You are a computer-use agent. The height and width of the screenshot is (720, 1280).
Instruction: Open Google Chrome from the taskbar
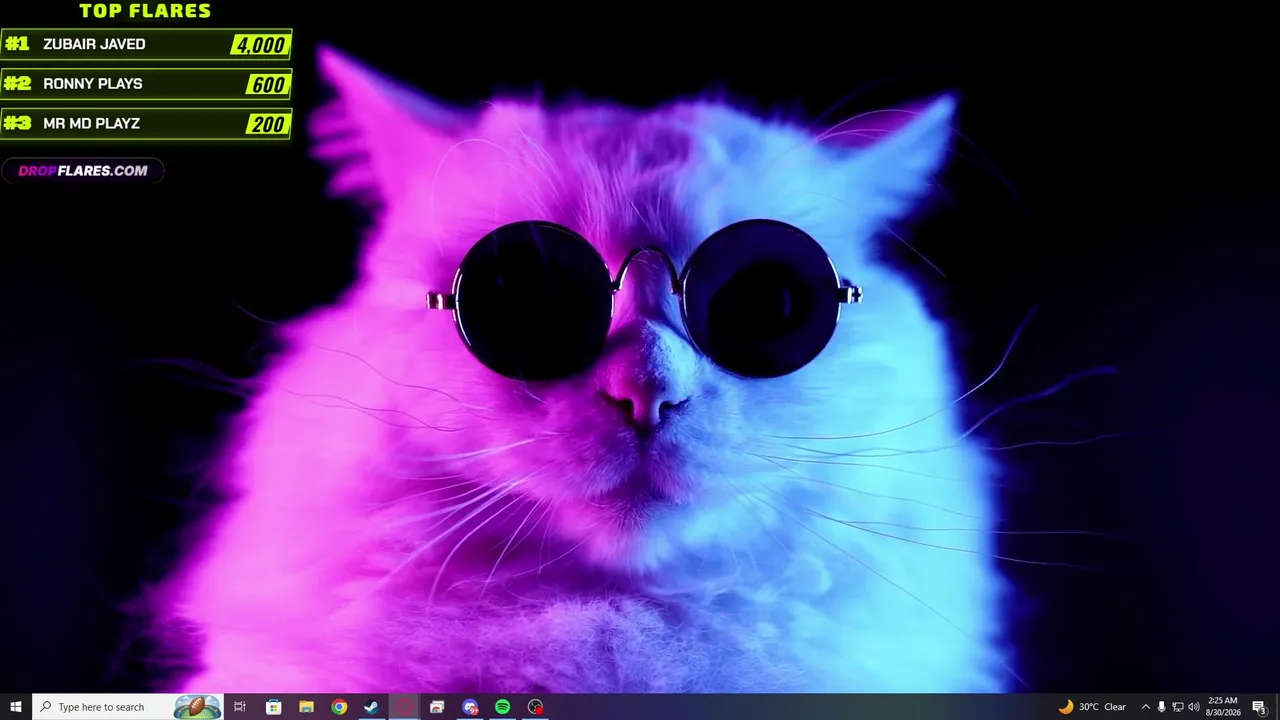pyautogui.click(x=339, y=707)
